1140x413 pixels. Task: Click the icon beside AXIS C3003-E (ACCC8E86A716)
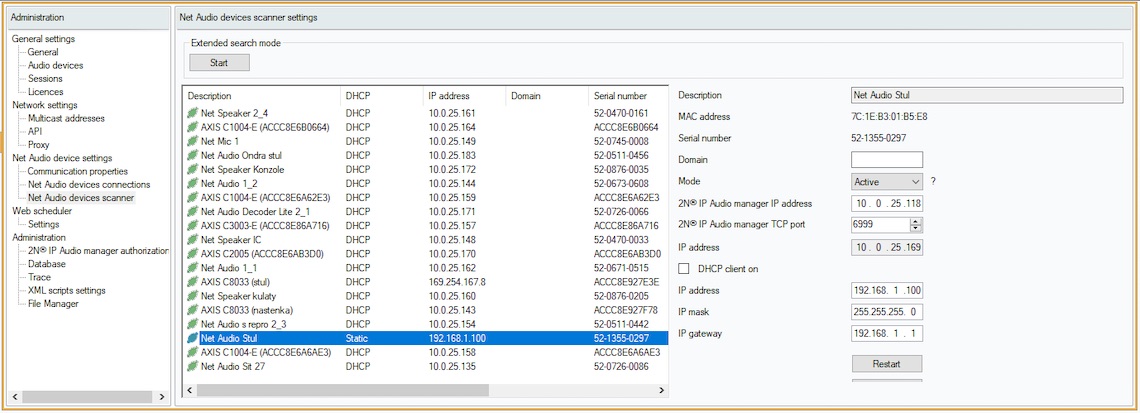coord(193,226)
